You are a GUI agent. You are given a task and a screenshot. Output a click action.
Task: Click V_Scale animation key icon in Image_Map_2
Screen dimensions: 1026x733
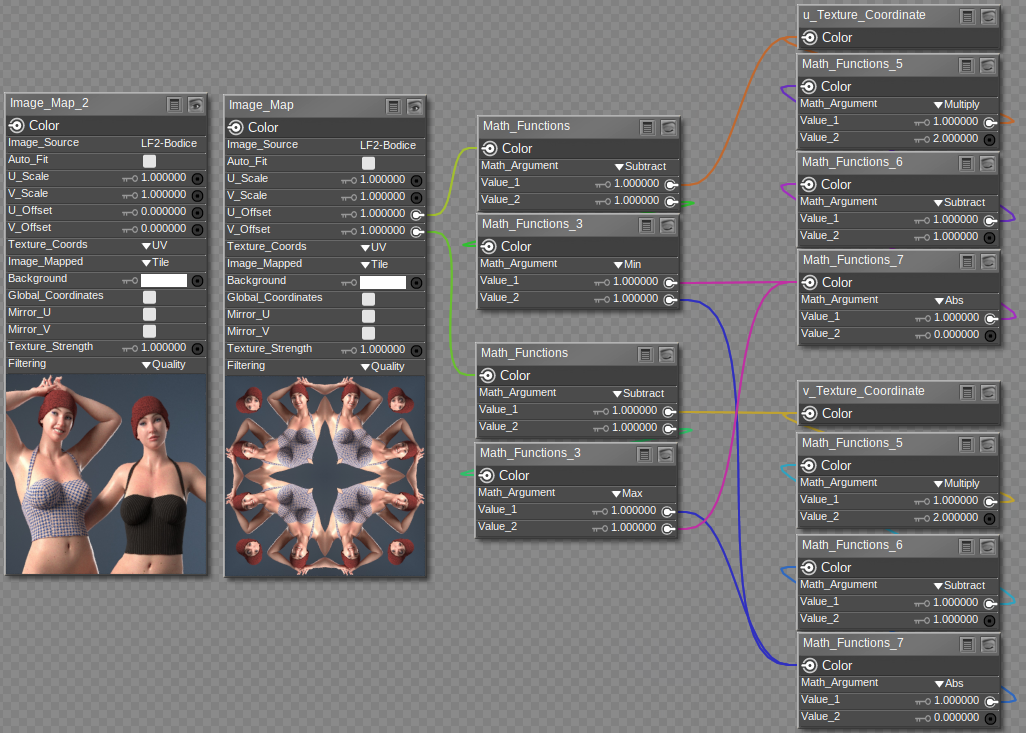pos(130,195)
